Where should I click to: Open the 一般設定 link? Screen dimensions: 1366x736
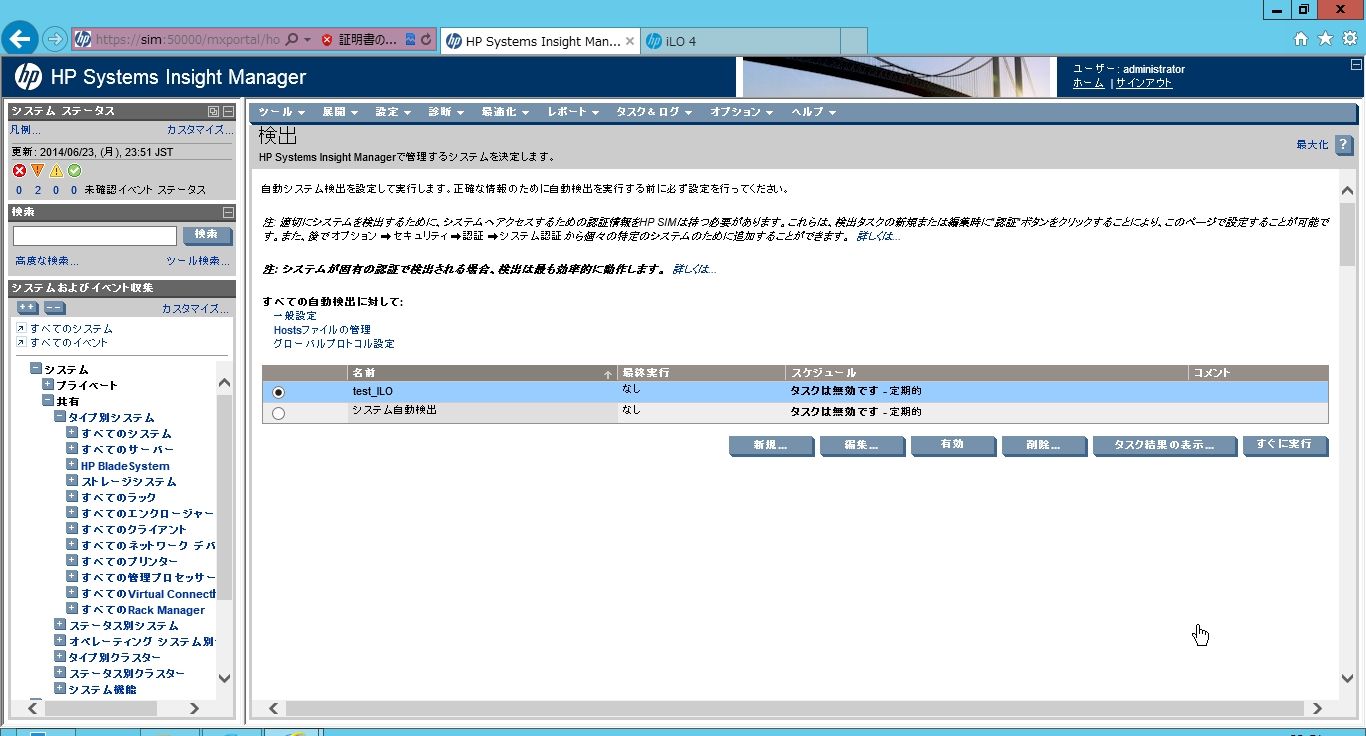[x=295, y=316]
